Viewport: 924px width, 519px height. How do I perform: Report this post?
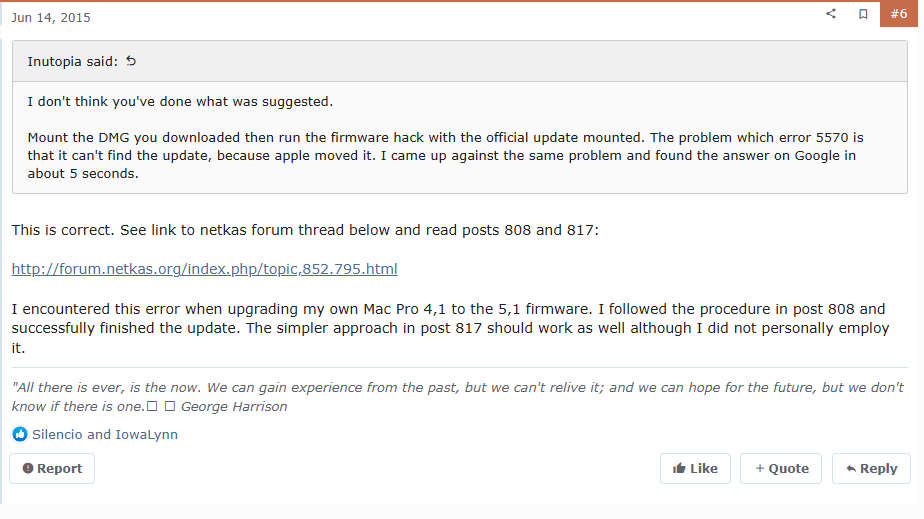52,468
